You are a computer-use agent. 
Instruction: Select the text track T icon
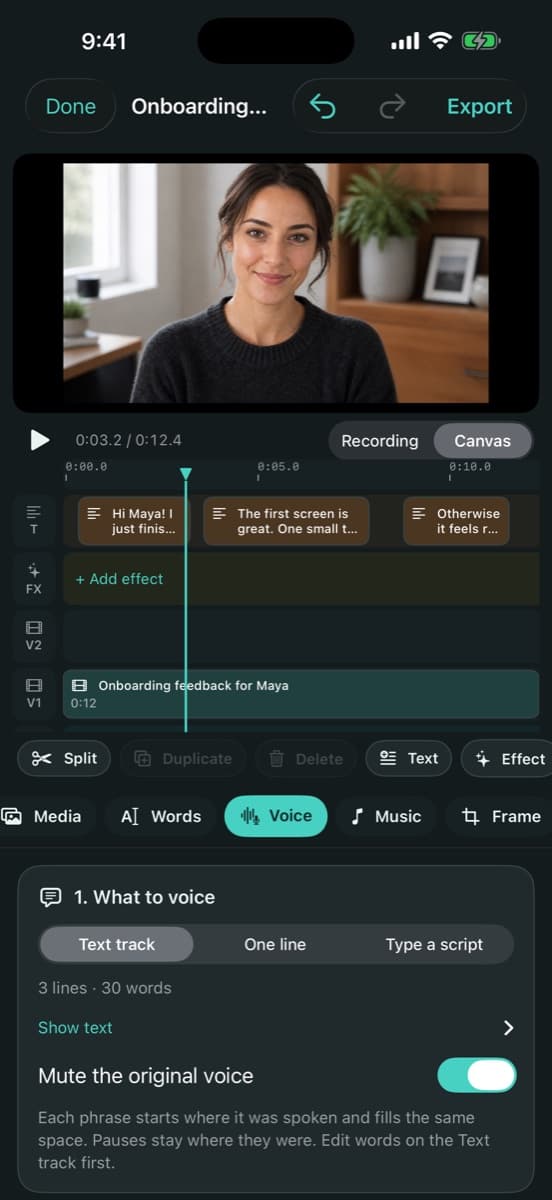click(x=34, y=520)
